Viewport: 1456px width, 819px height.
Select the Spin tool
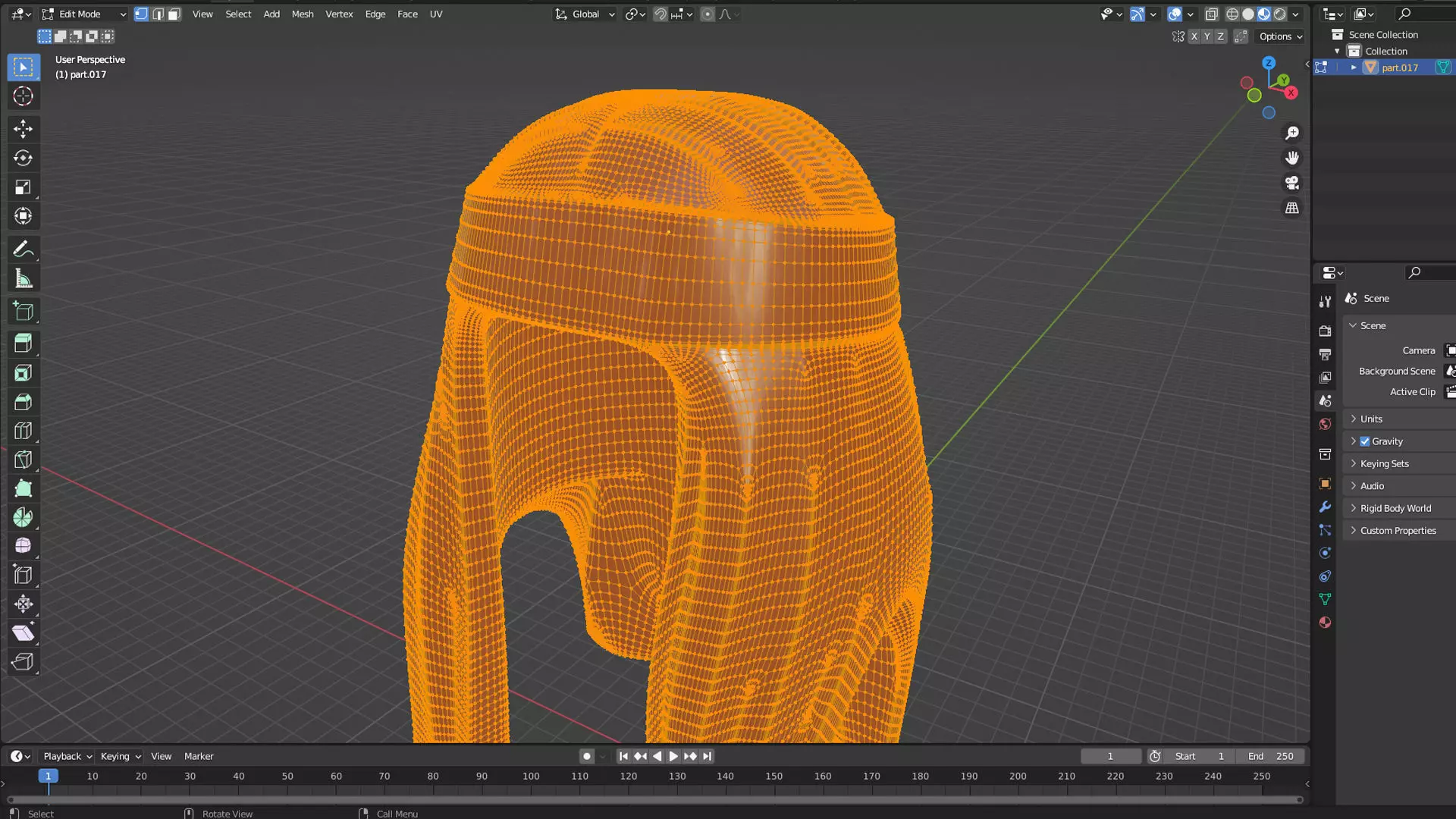point(23,517)
